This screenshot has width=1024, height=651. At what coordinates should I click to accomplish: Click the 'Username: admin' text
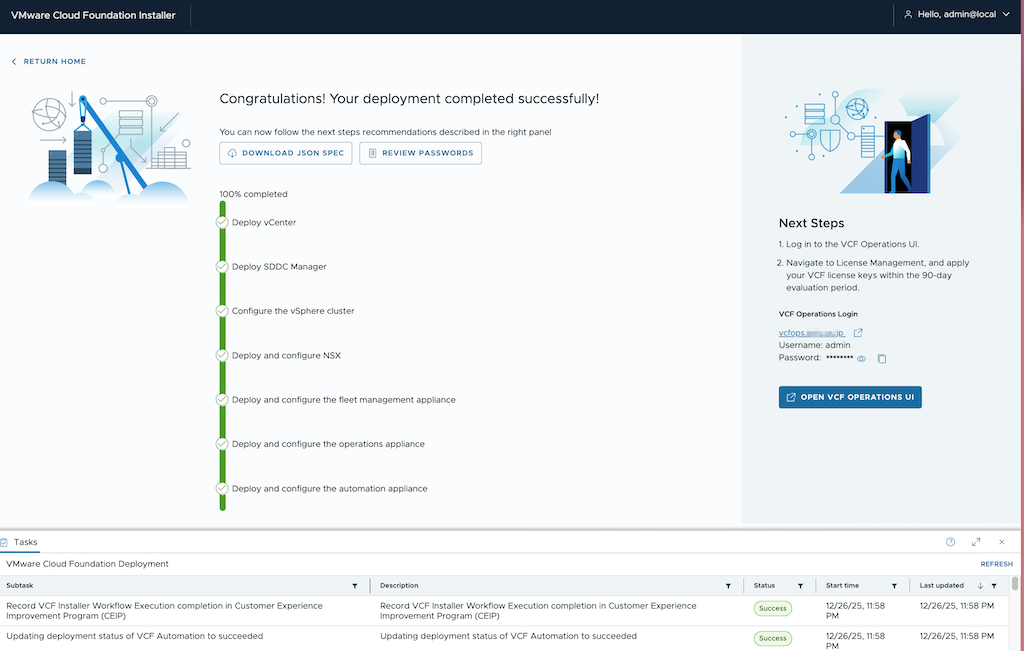click(x=814, y=345)
